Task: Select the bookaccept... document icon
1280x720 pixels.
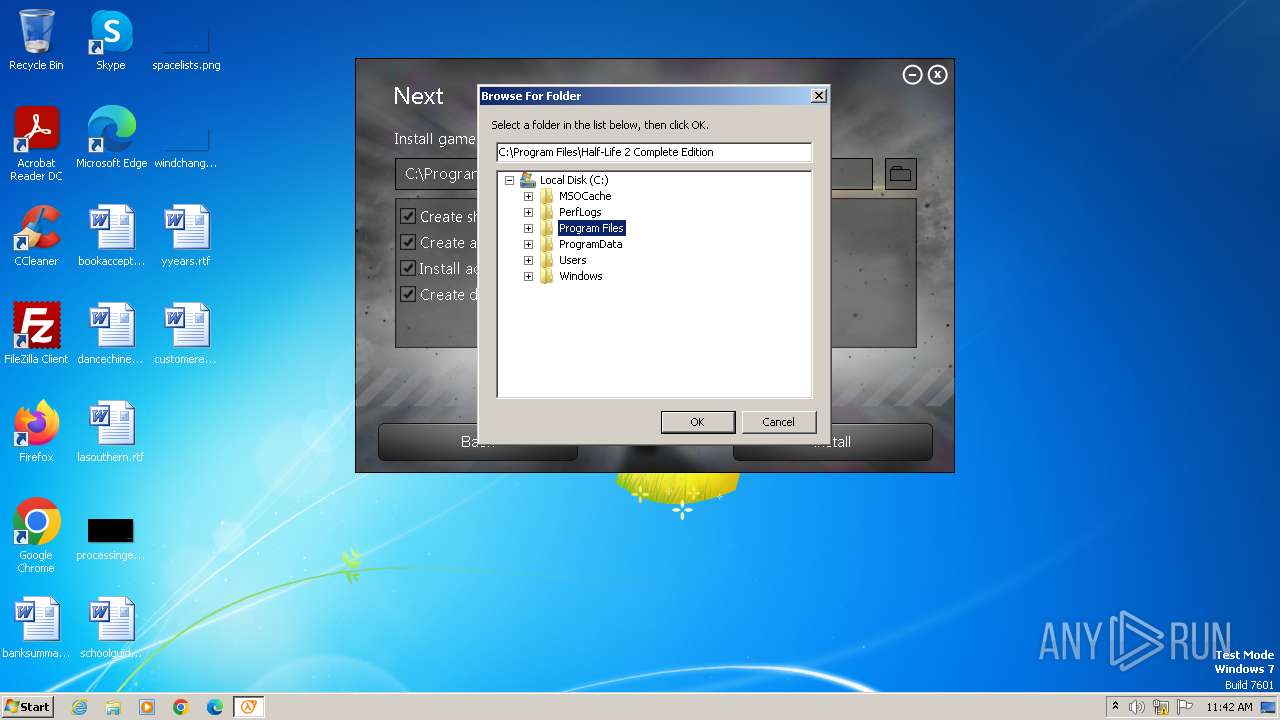Action: point(111,236)
